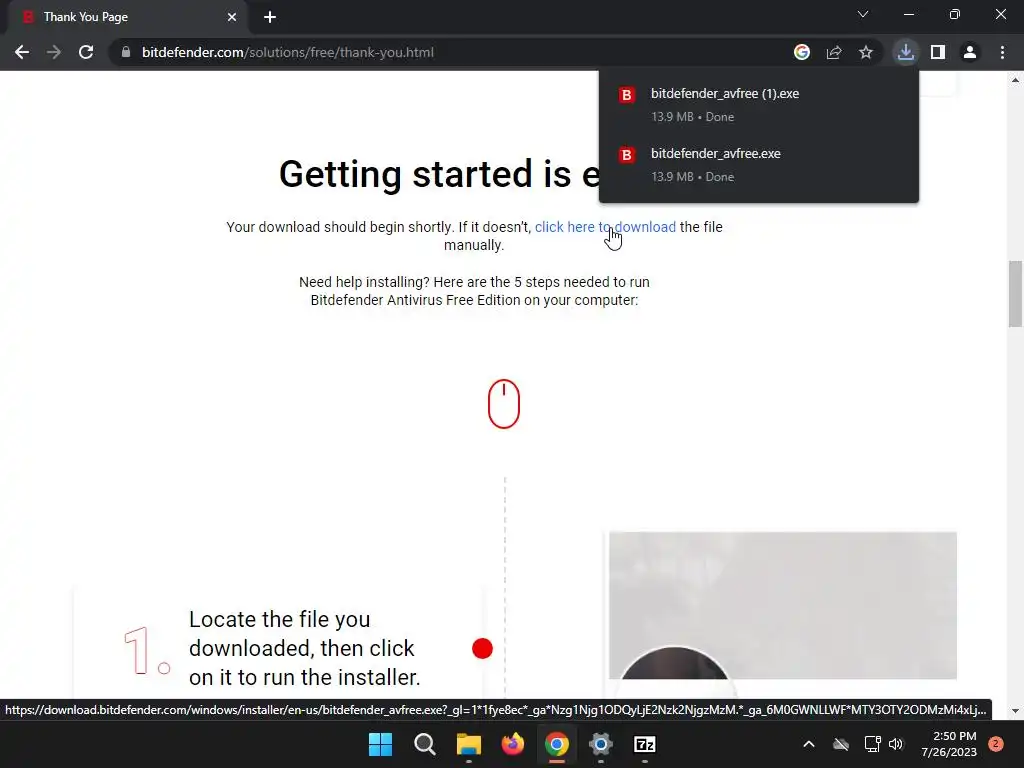Viewport: 1024px width, 768px height.
Task: Click the Google icon in address bar
Action: coord(802,52)
